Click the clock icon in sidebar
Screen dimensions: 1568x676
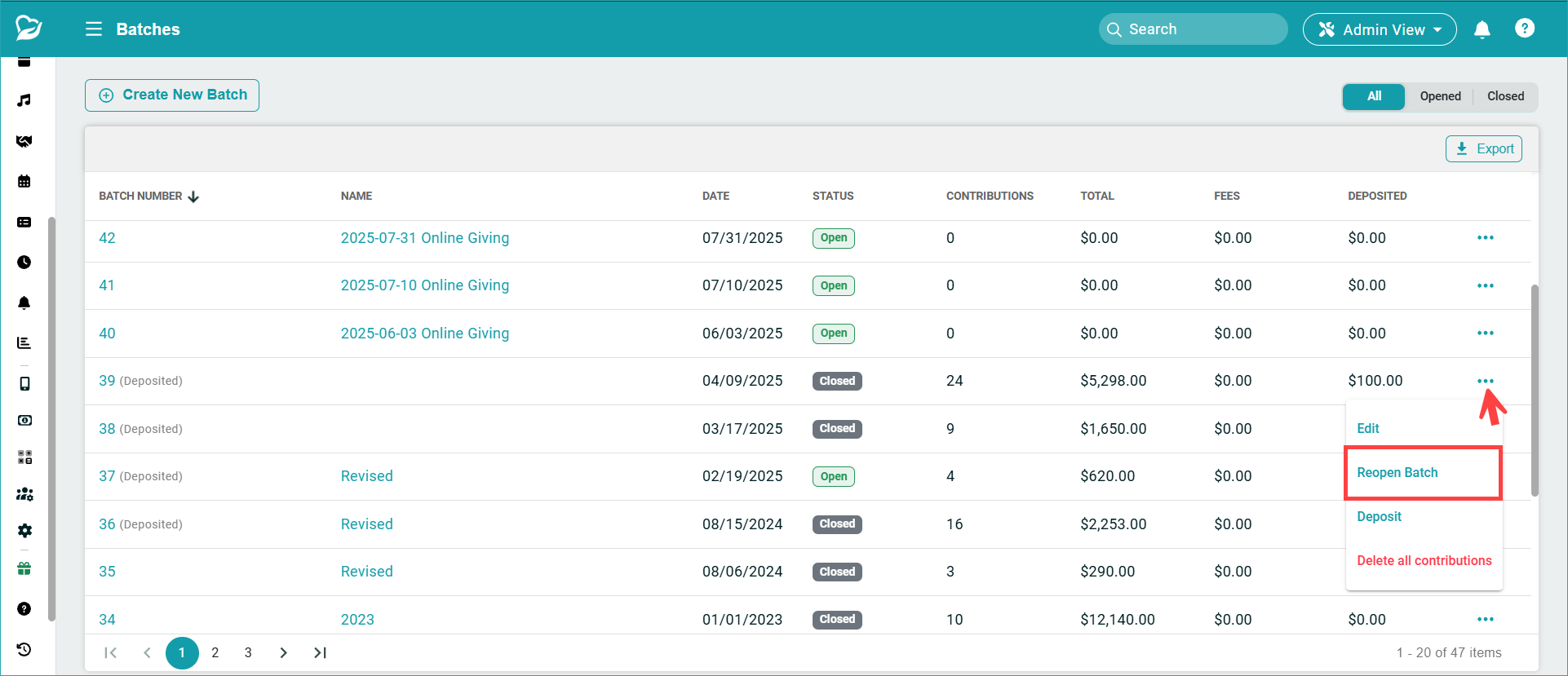(24, 262)
